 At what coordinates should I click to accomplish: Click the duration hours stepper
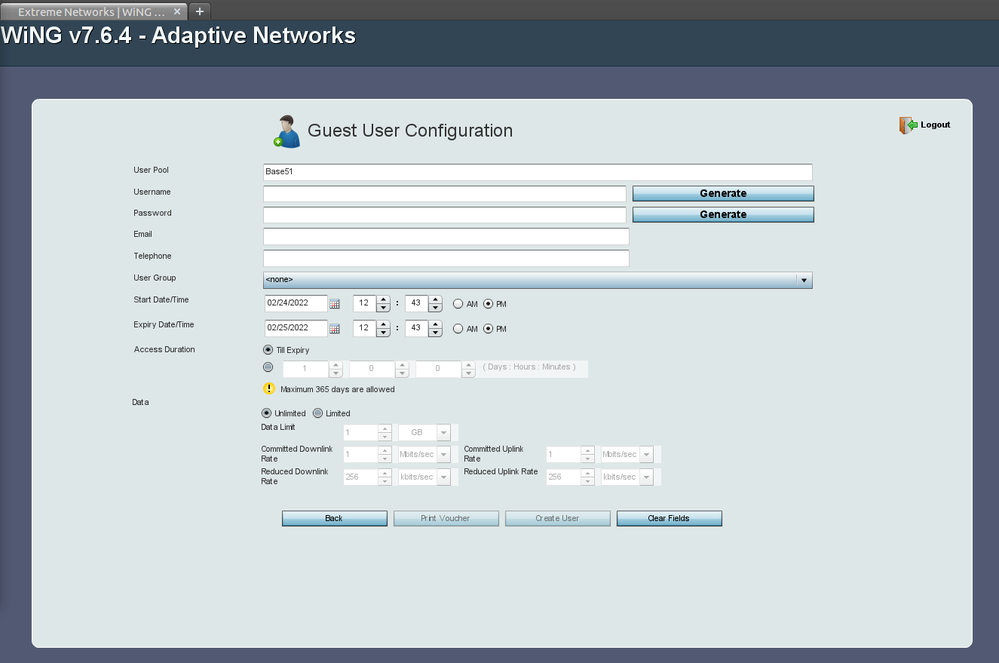[402, 369]
